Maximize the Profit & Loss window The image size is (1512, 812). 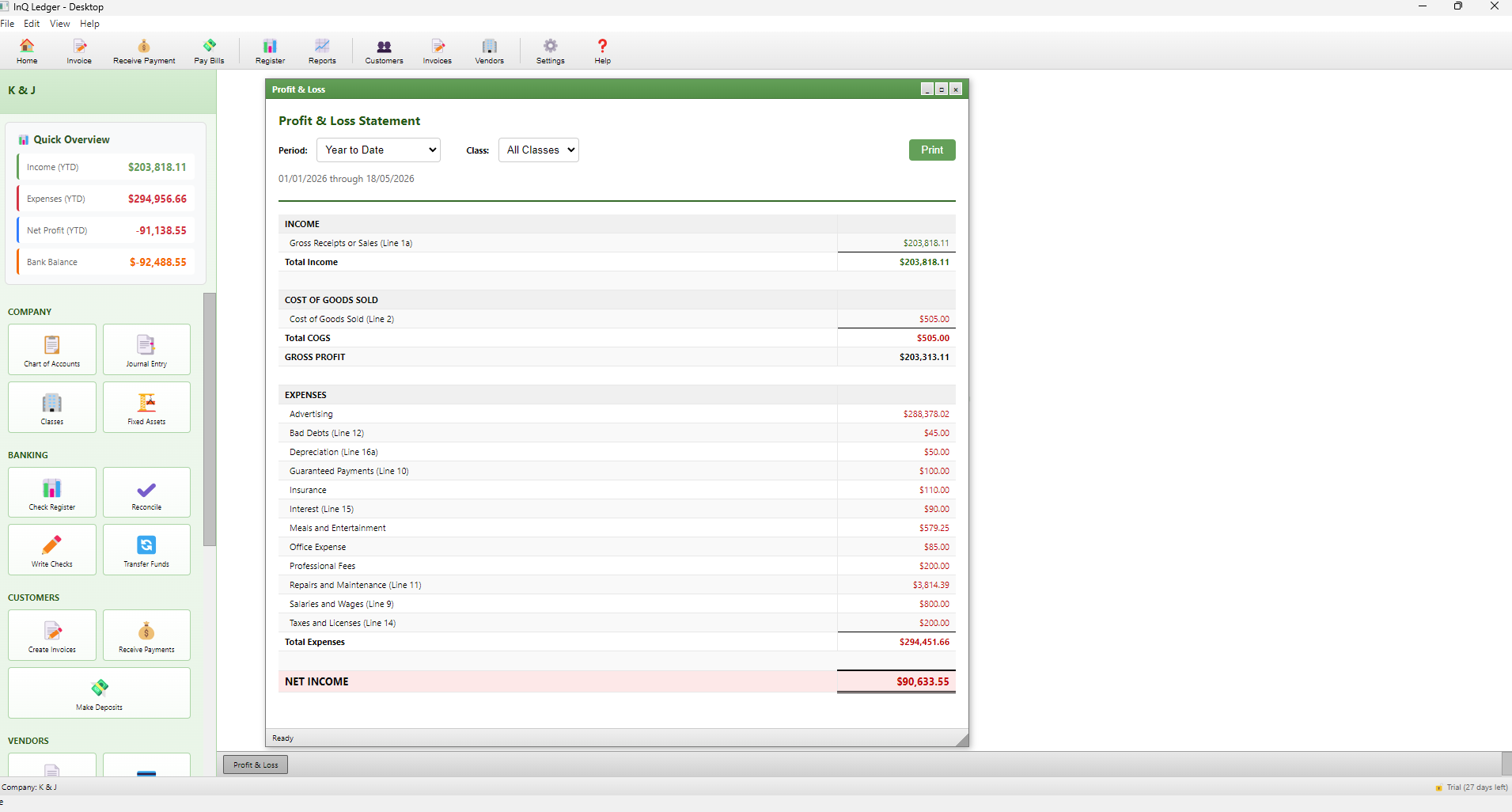coord(942,89)
